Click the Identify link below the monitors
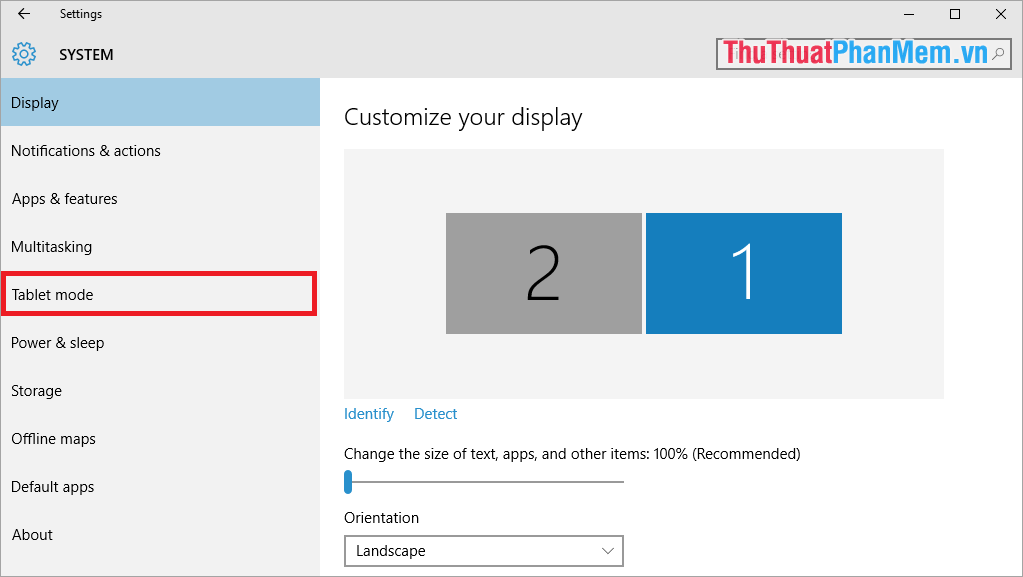1023x577 pixels. 368,413
